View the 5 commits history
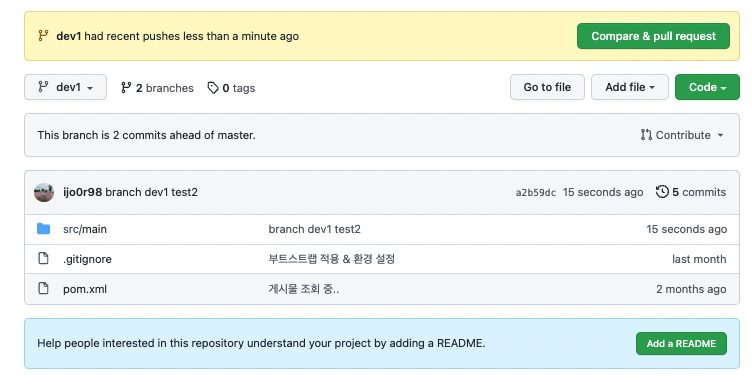 [x=691, y=192]
